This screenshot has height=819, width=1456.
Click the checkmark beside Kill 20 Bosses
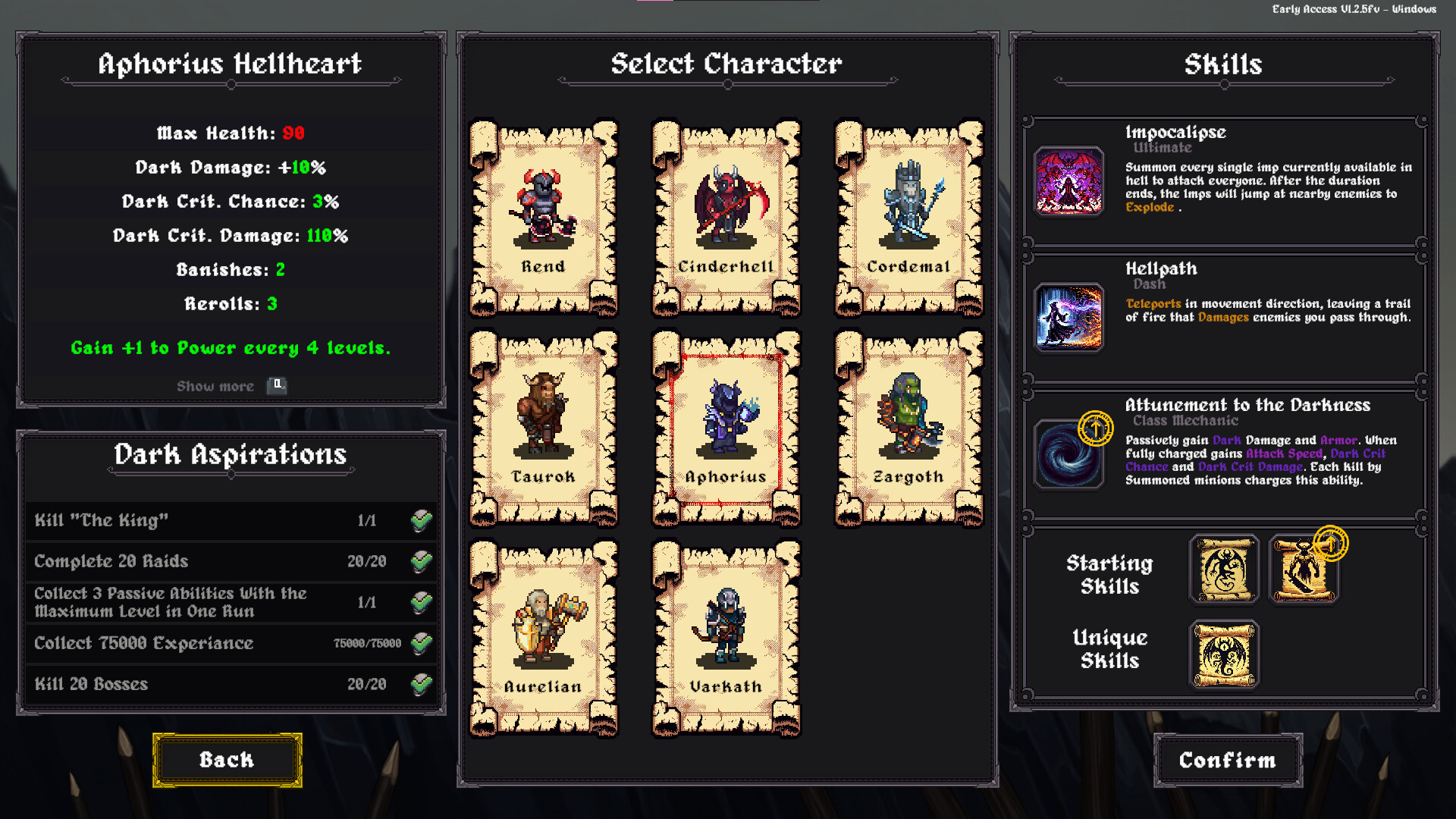pyautogui.click(x=422, y=684)
